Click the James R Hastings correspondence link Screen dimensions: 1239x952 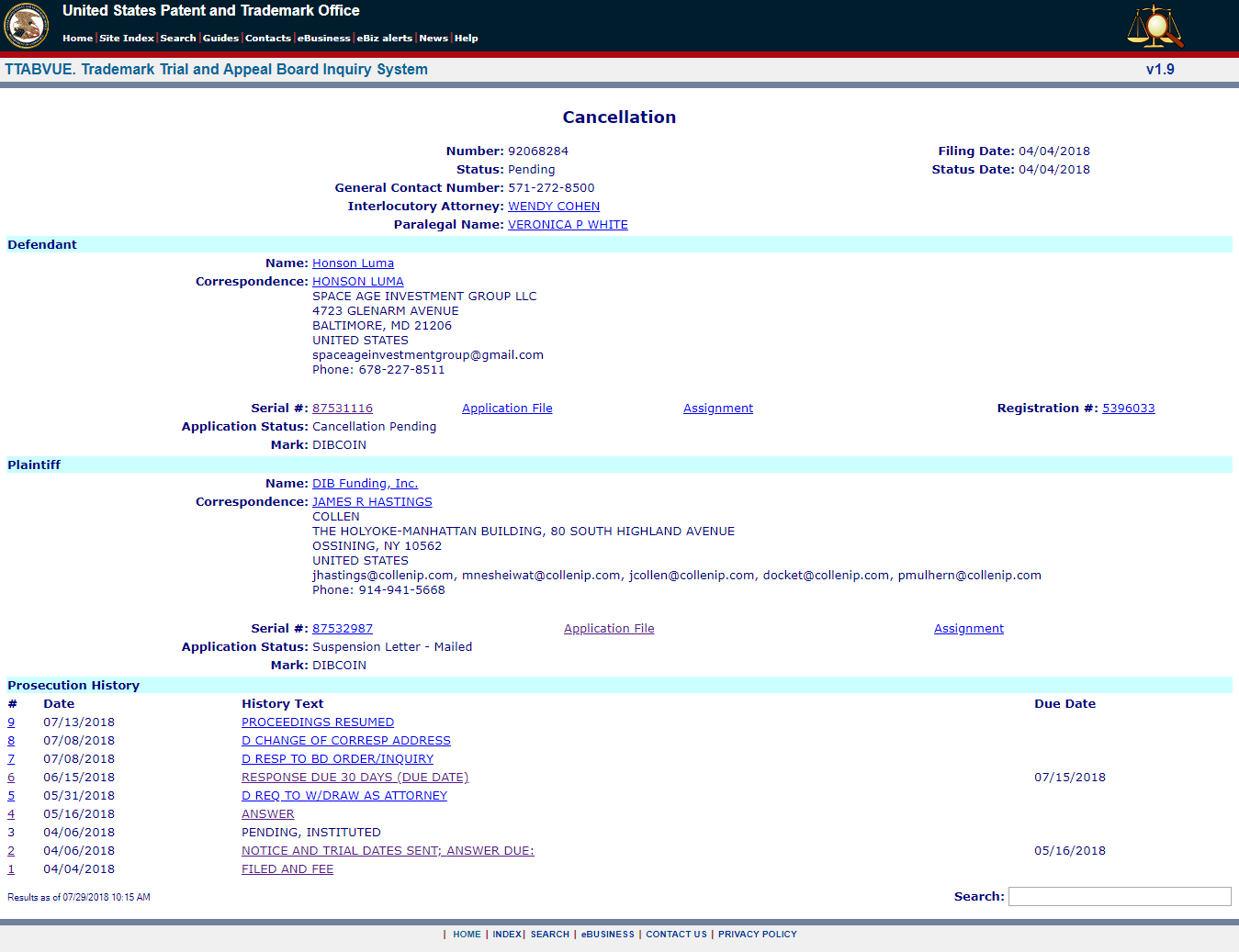[x=372, y=502]
